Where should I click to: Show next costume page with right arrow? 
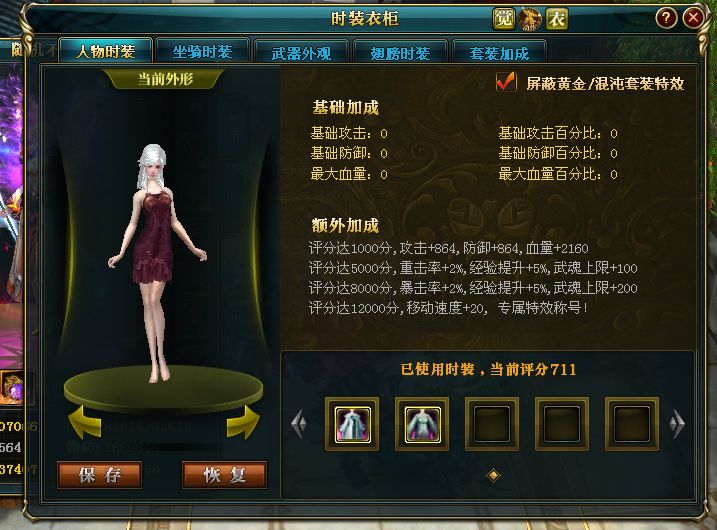(x=677, y=424)
